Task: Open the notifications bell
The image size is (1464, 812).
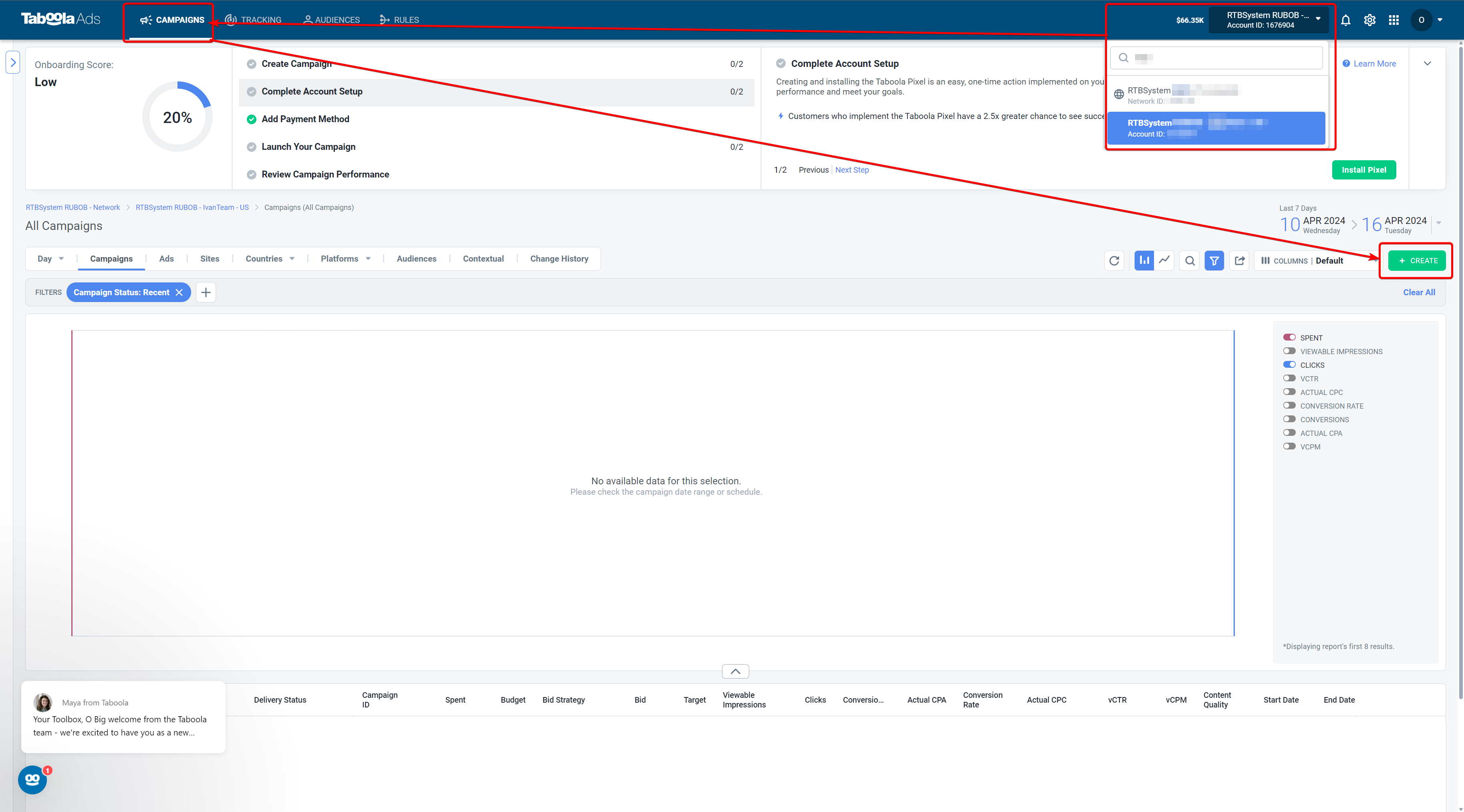Action: 1345,20
